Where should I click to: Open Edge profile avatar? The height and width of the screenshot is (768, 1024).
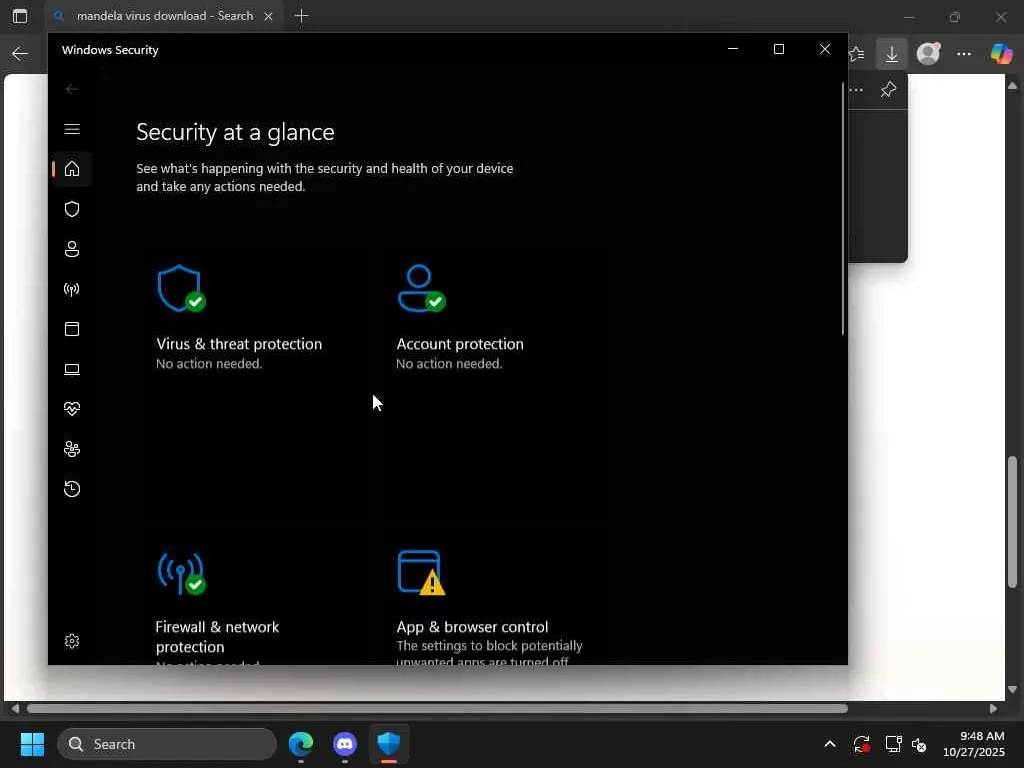(928, 54)
